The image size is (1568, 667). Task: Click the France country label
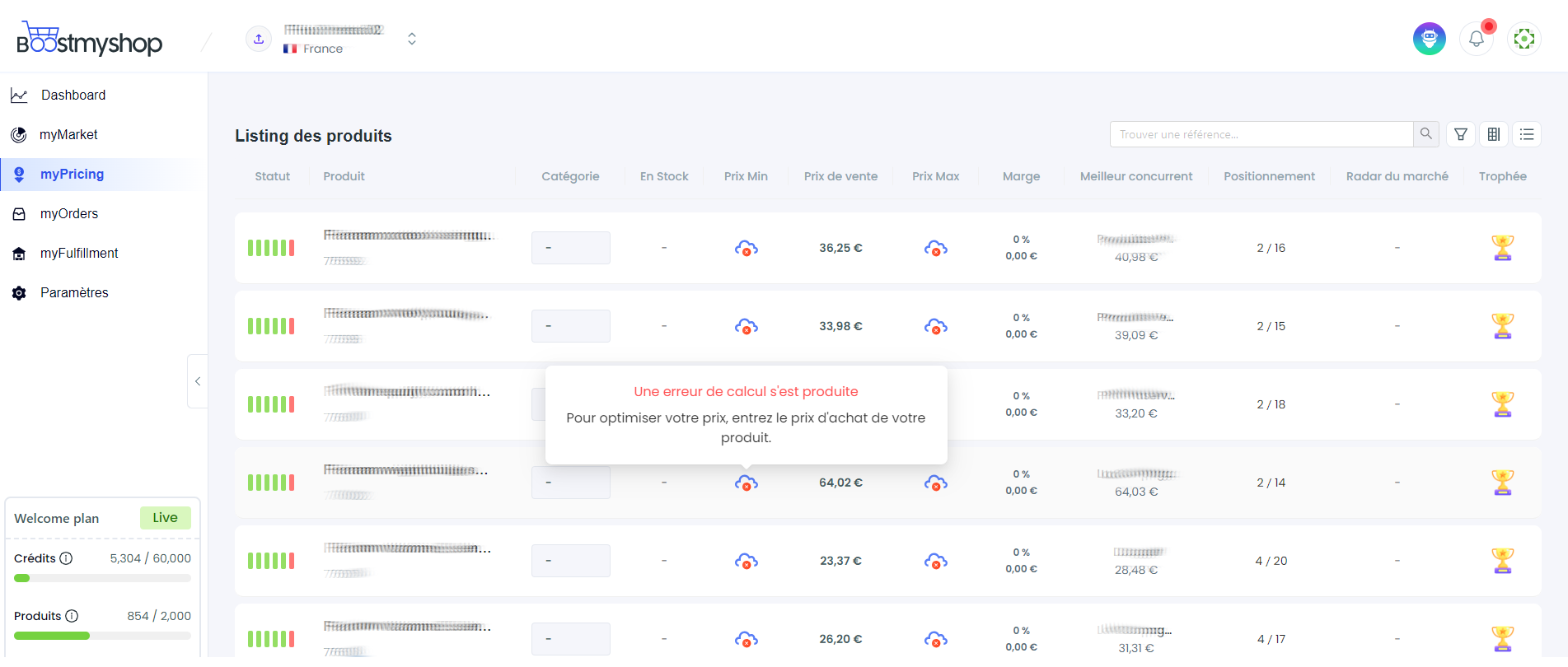click(x=323, y=49)
